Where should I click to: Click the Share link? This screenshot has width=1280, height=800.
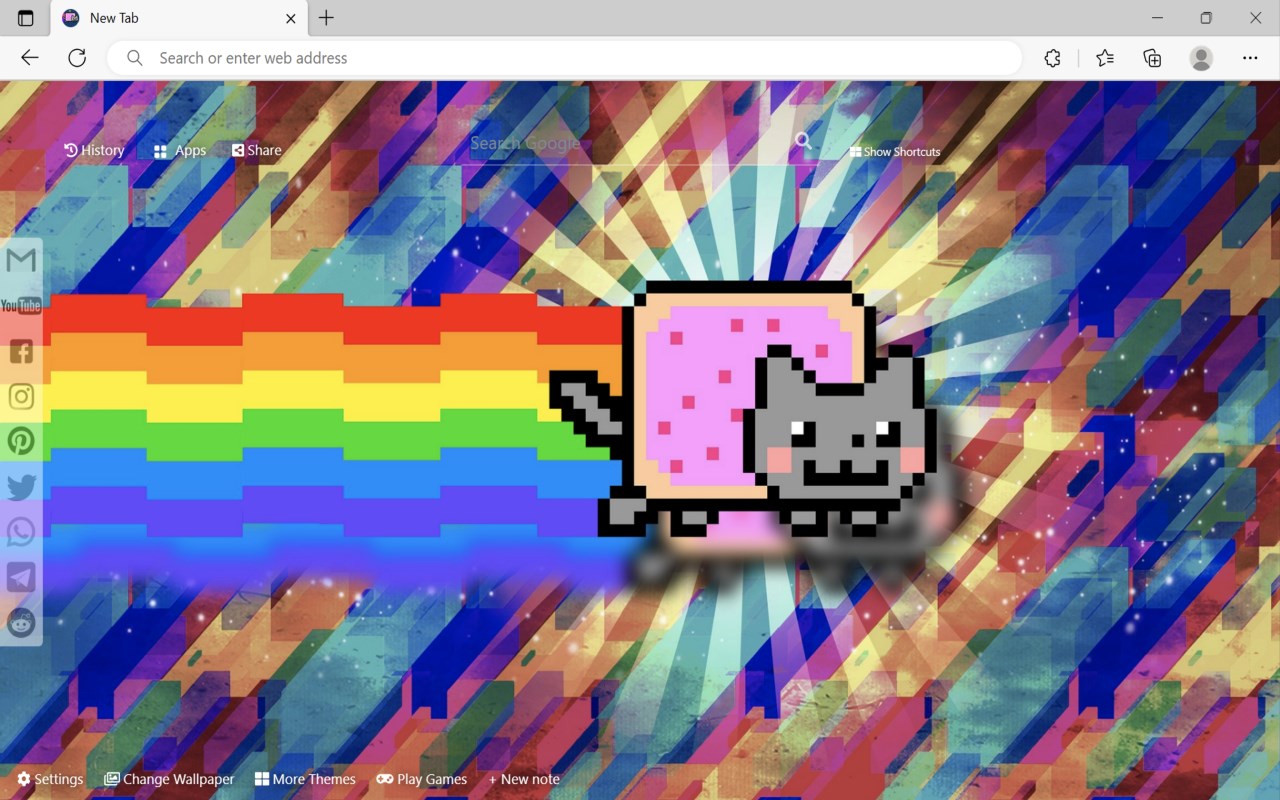coord(257,150)
